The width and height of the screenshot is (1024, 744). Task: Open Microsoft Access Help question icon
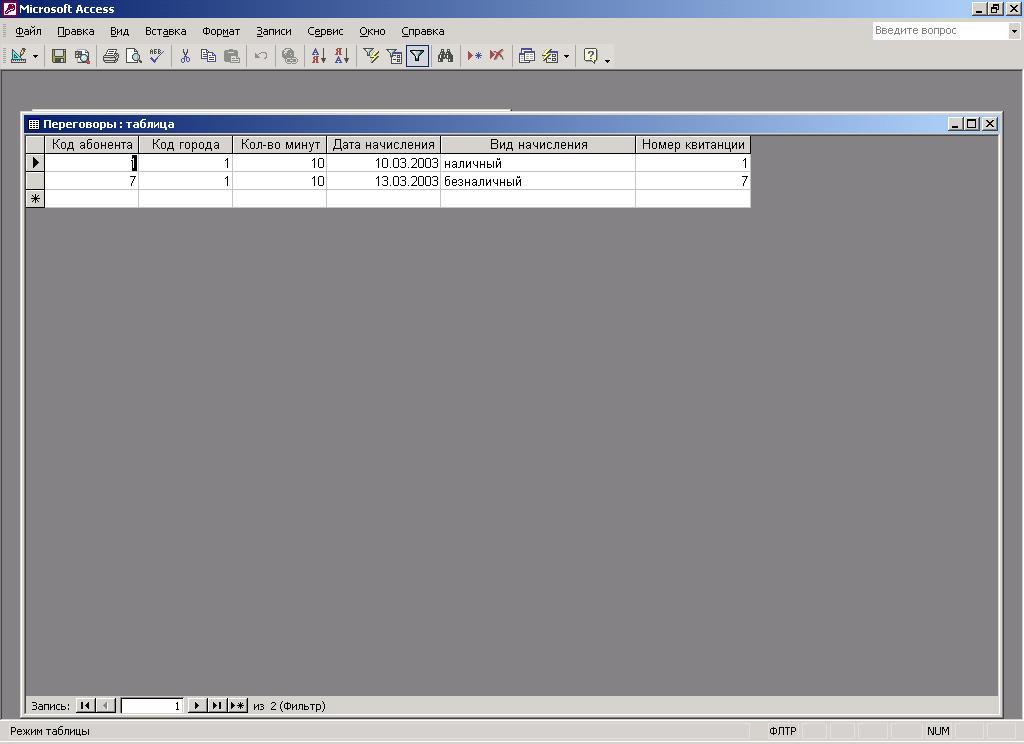590,56
